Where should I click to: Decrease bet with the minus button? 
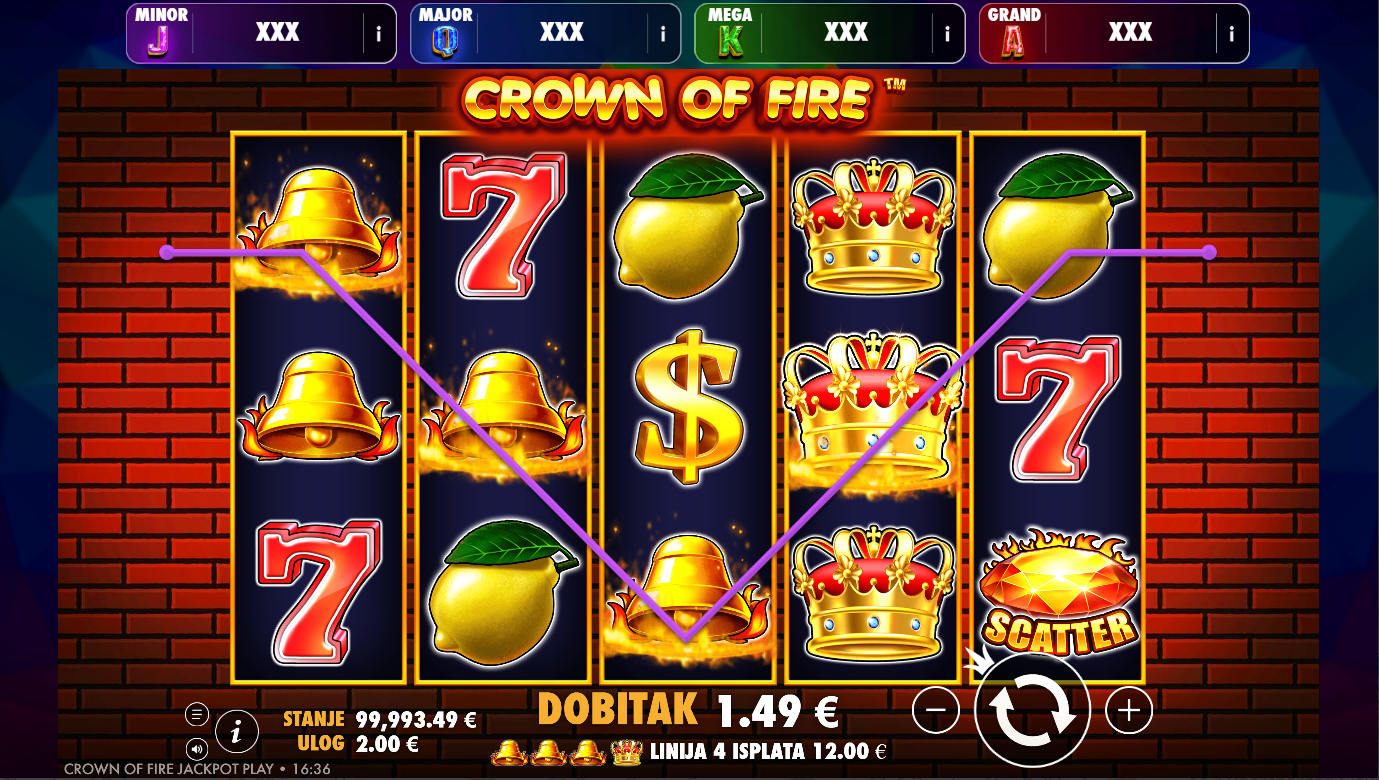point(936,711)
